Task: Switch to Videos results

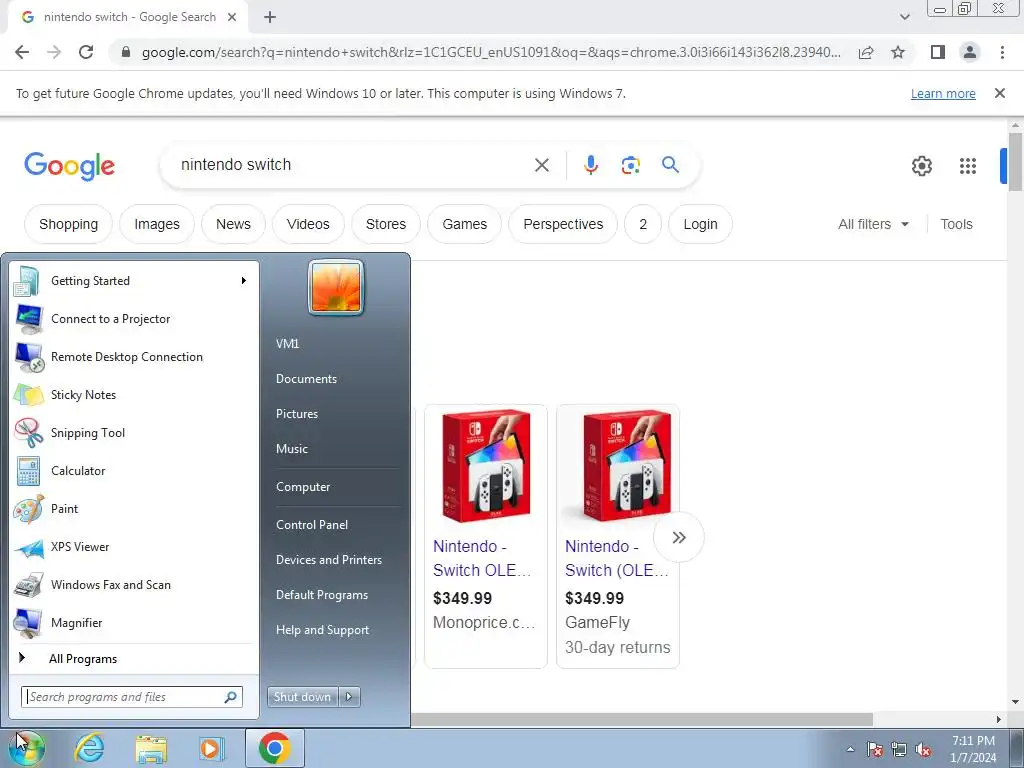Action: tap(308, 224)
